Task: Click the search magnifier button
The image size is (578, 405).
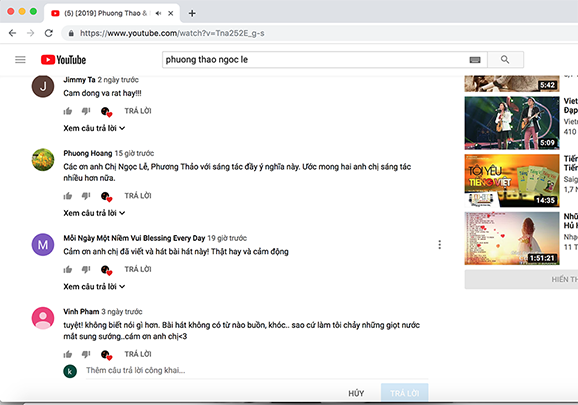Action: [x=505, y=60]
